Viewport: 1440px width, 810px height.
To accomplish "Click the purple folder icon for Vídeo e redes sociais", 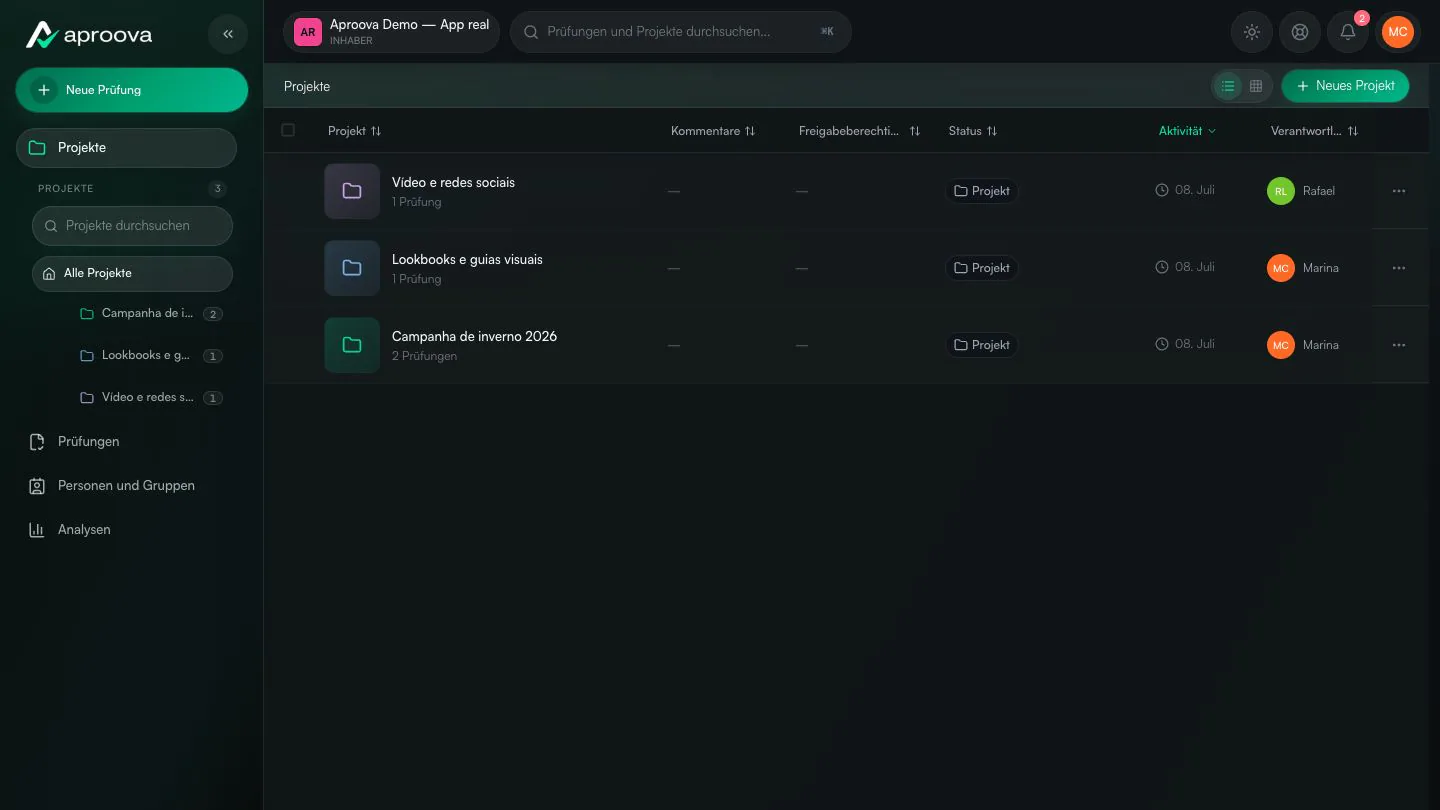I will 352,191.
